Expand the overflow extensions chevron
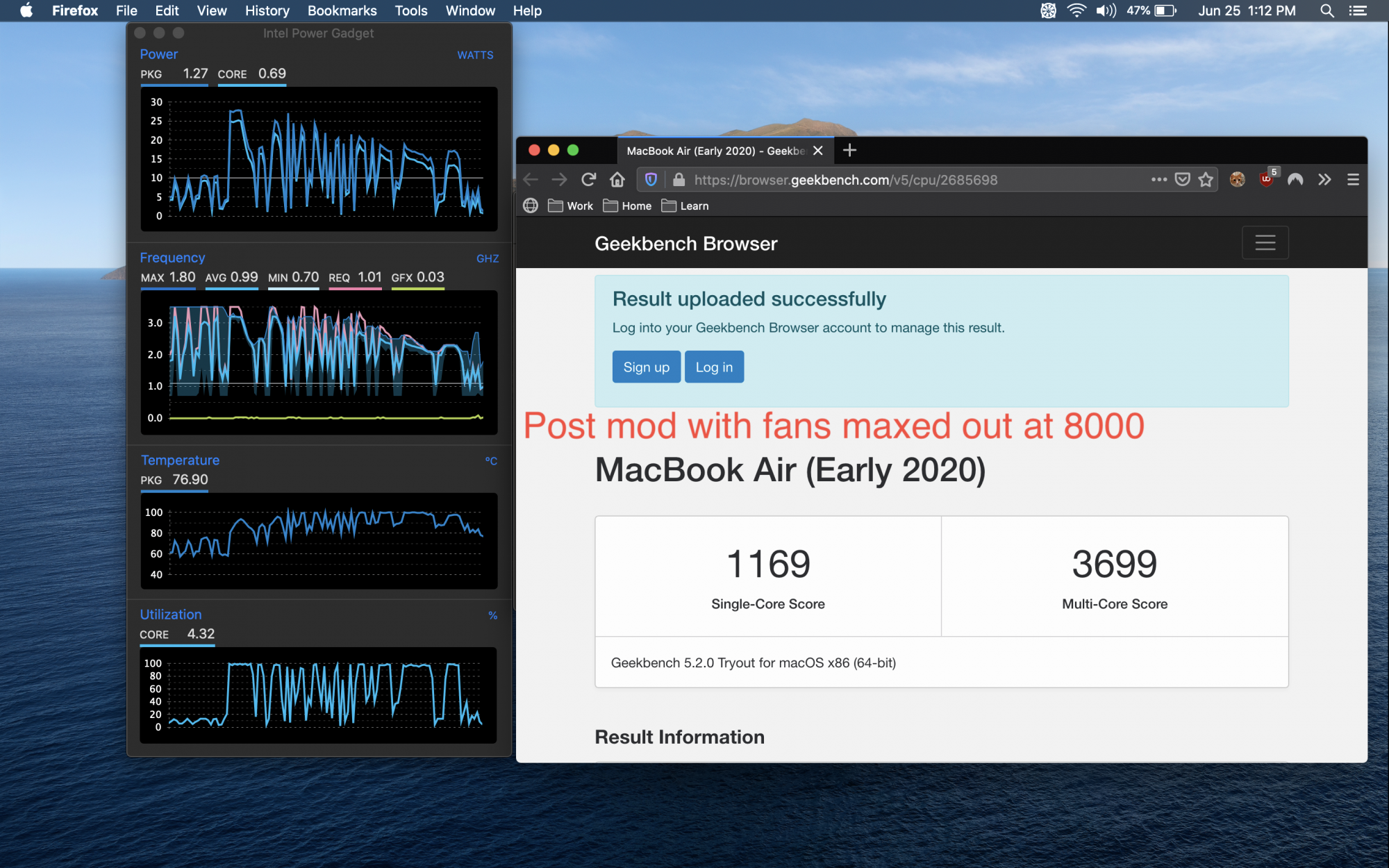Screen dimensions: 1389x868 (1324, 180)
